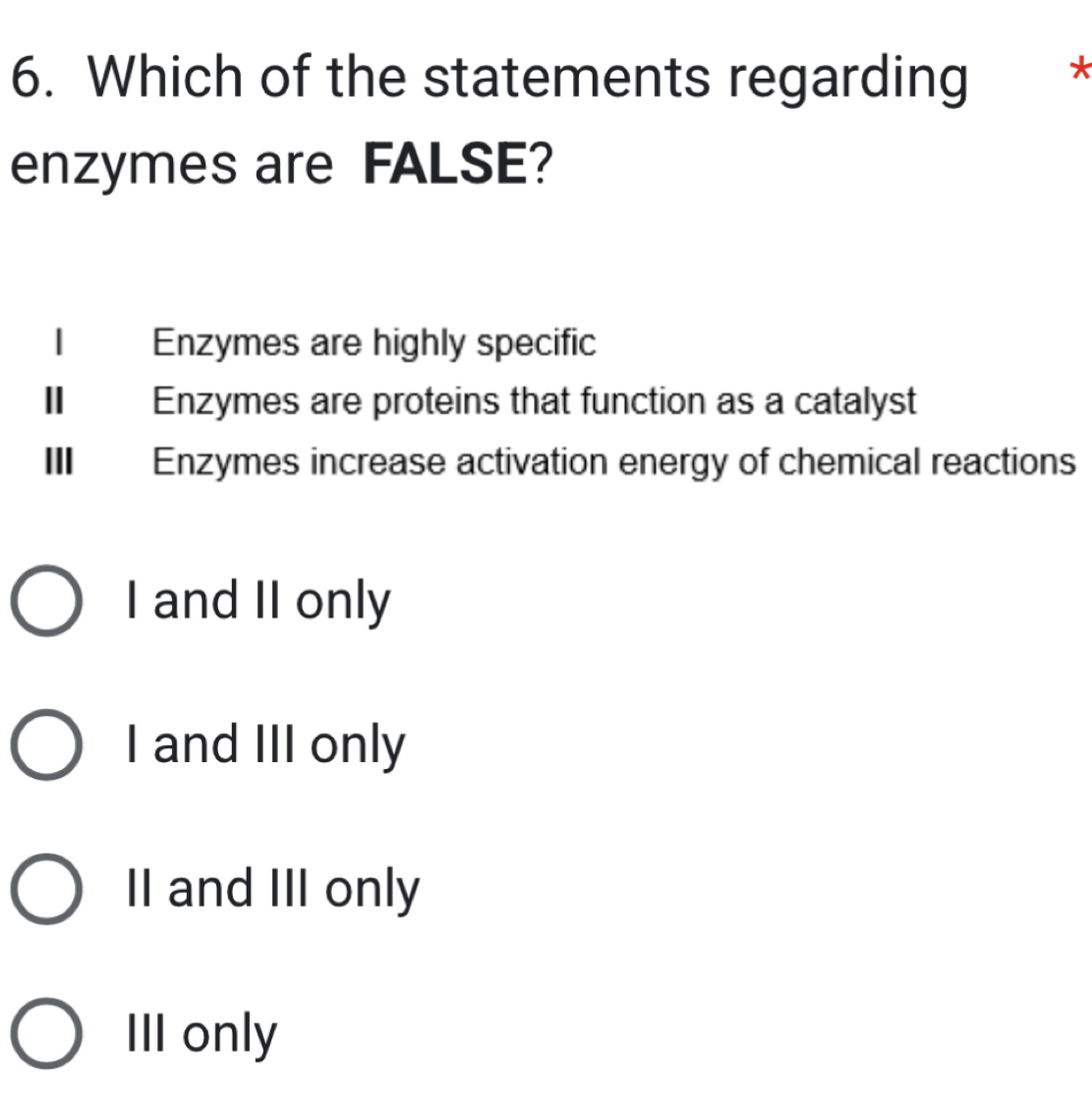Click statement III about activation energy
Image resolution: width=1092 pixels, height=1118 pixels.
(x=611, y=462)
